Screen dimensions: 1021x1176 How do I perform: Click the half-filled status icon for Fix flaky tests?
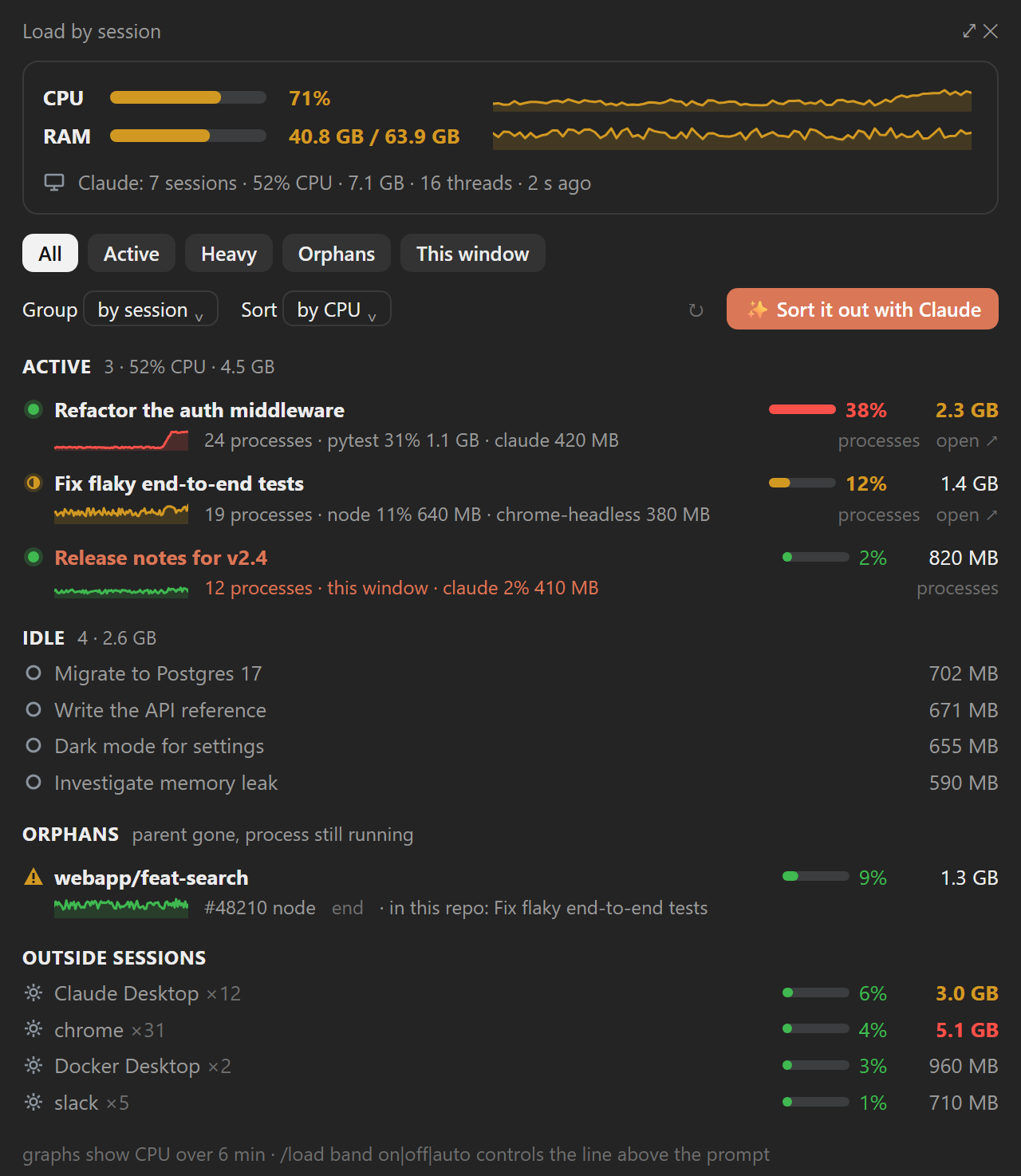point(34,483)
